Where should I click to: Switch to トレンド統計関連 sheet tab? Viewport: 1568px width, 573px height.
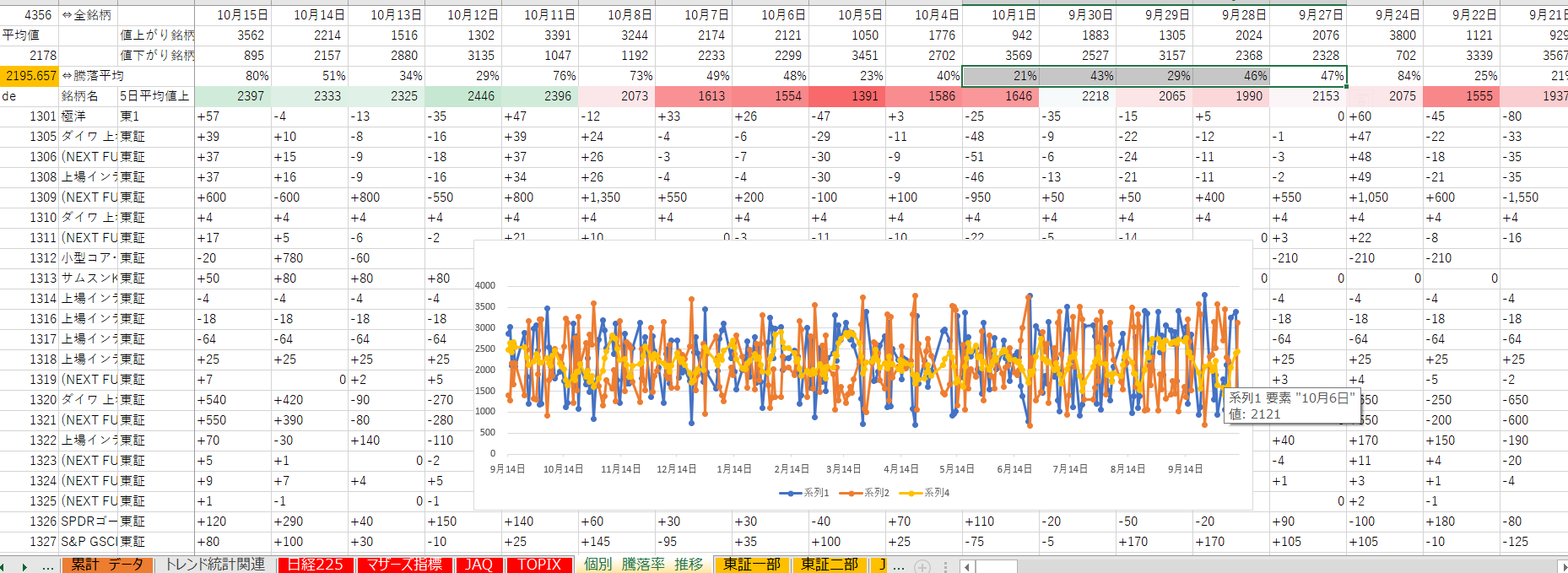[x=215, y=565]
